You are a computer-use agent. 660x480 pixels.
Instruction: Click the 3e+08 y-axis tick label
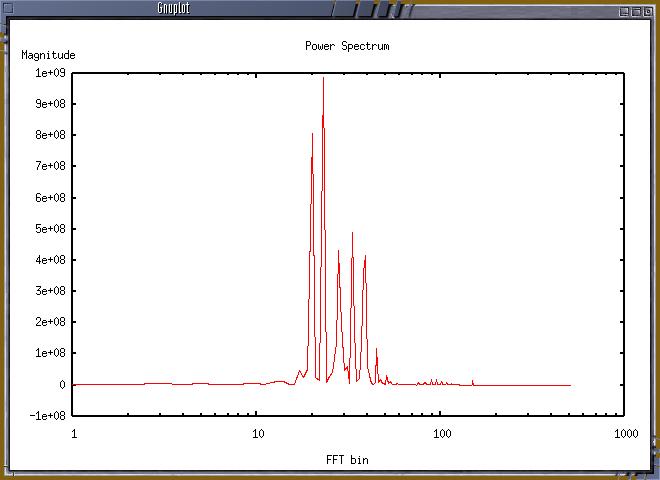pos(51,291)
